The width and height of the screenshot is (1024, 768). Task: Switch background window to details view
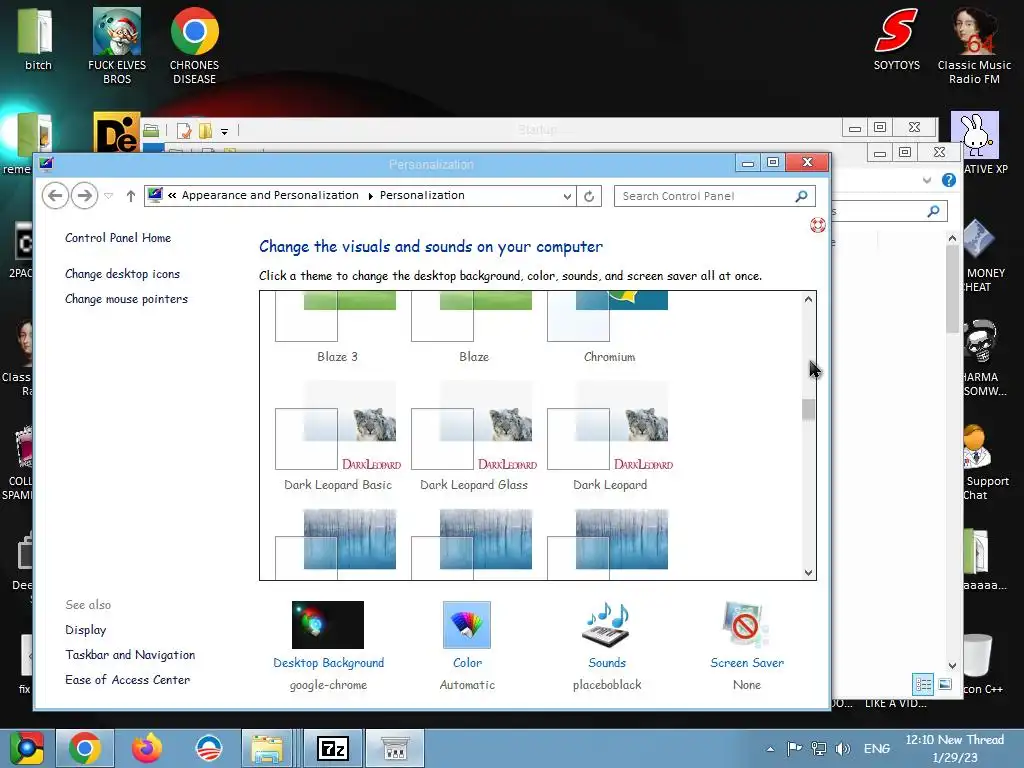[923, 684]
